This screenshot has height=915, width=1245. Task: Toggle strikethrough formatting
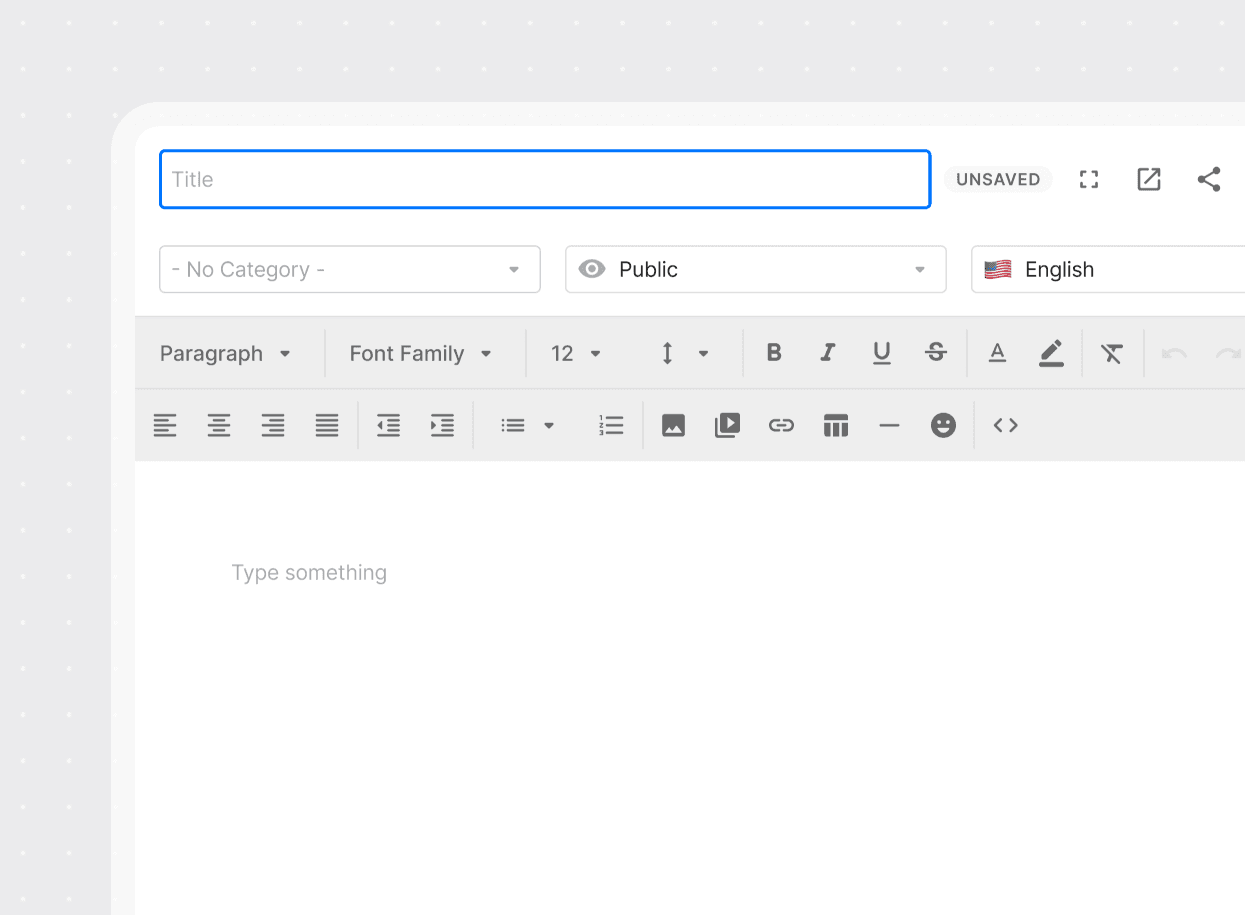pyautogui.click(x=936, y=353)
